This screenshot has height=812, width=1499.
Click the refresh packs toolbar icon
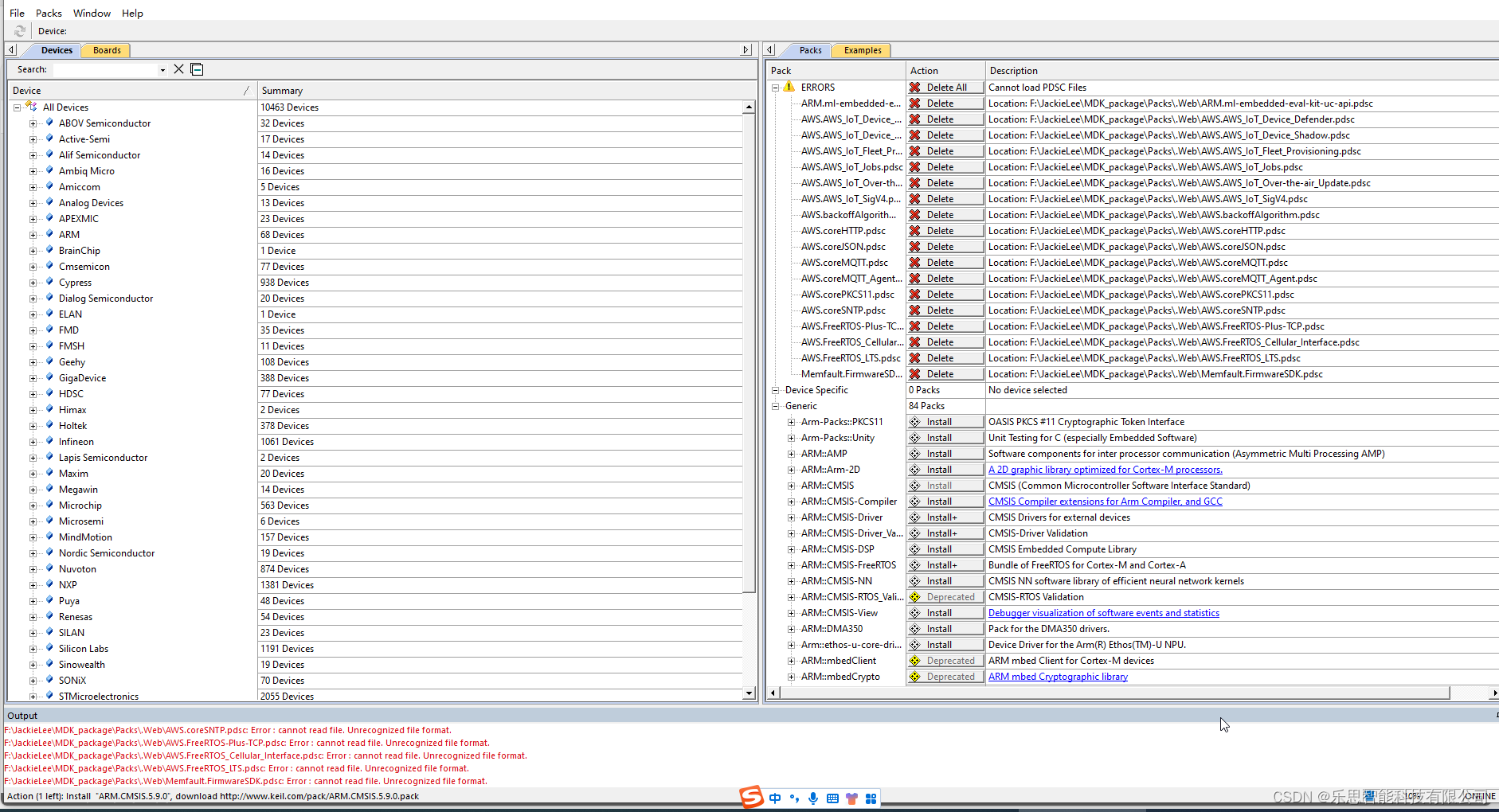[x=20, y=31]
